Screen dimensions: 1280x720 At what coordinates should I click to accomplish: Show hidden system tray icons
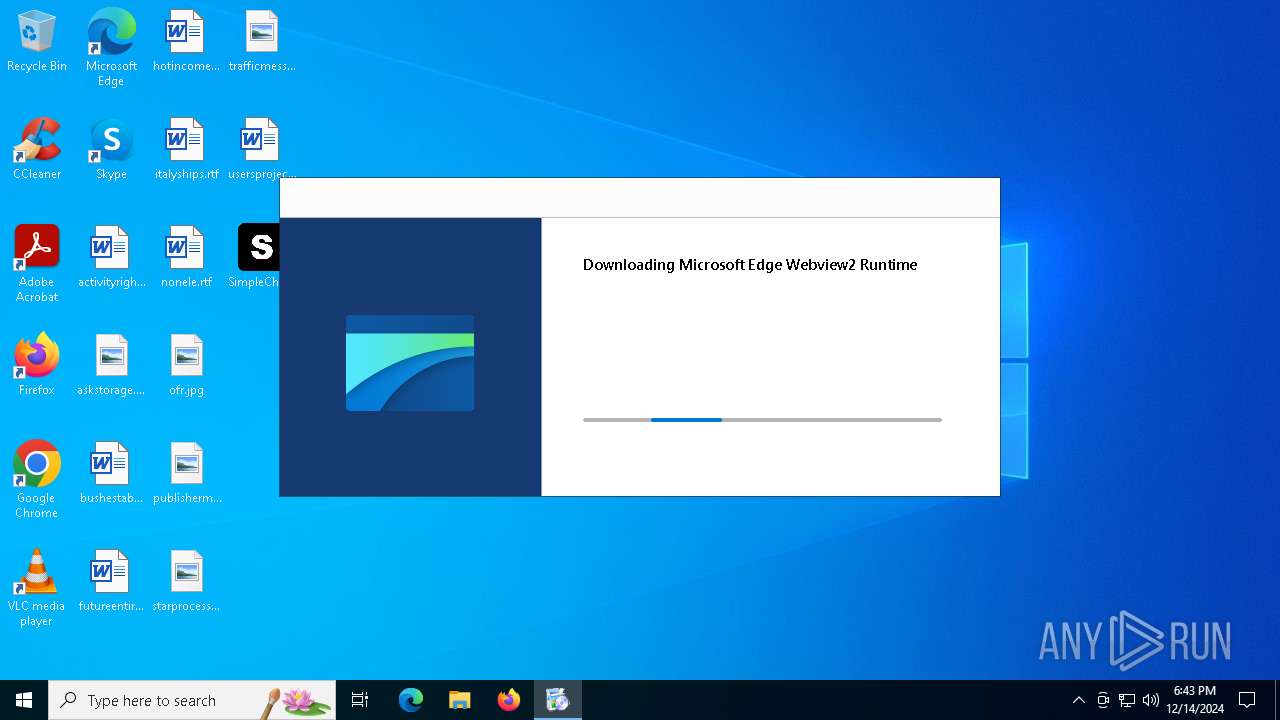tap(1079, 700)
